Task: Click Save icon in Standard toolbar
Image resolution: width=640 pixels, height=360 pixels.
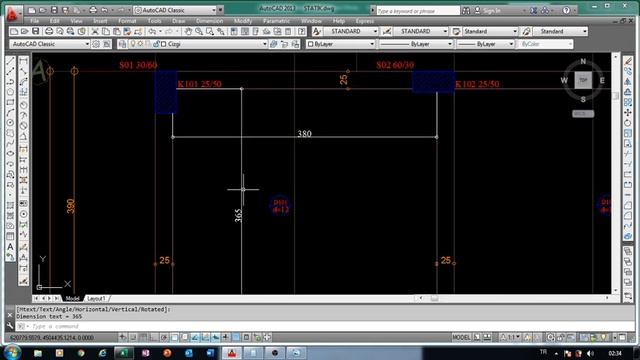Action: (x=36, y=31)
